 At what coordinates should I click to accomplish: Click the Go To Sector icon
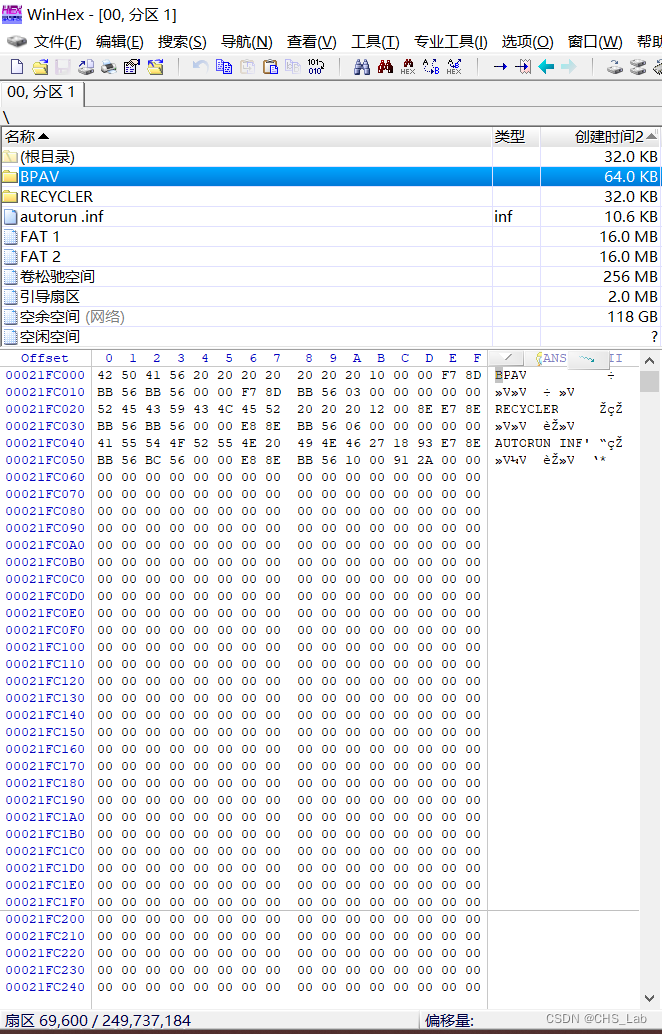[524, 67]
